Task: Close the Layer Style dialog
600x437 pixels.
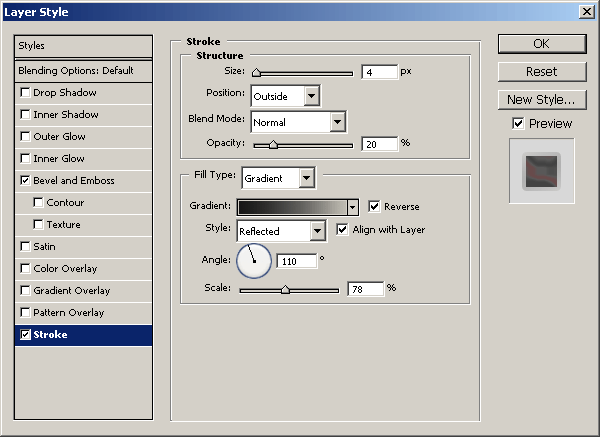Action: (x=586, y=10)
